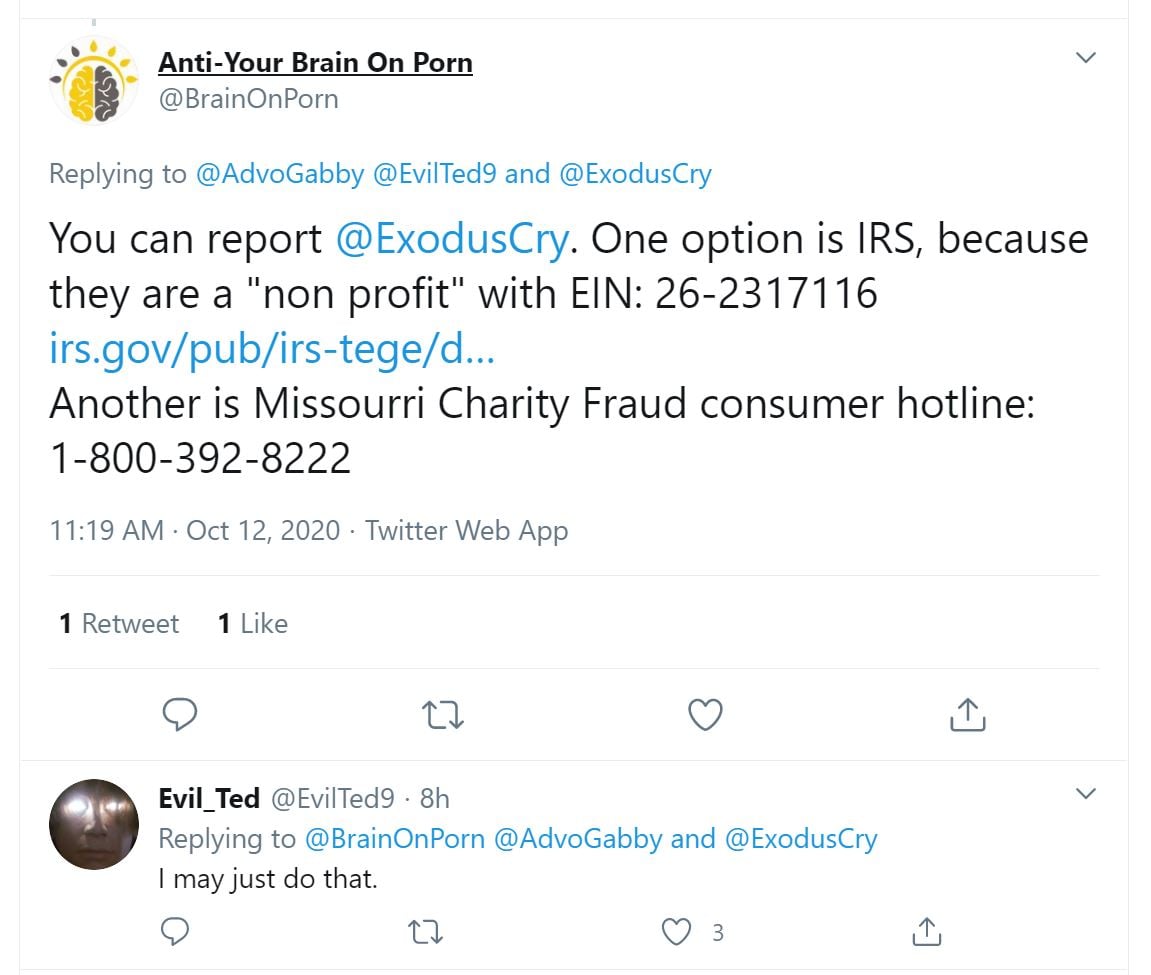The image size is (1151, 975).
Task: Like the main tweet about ExodusCry
Action: [706, 714]
